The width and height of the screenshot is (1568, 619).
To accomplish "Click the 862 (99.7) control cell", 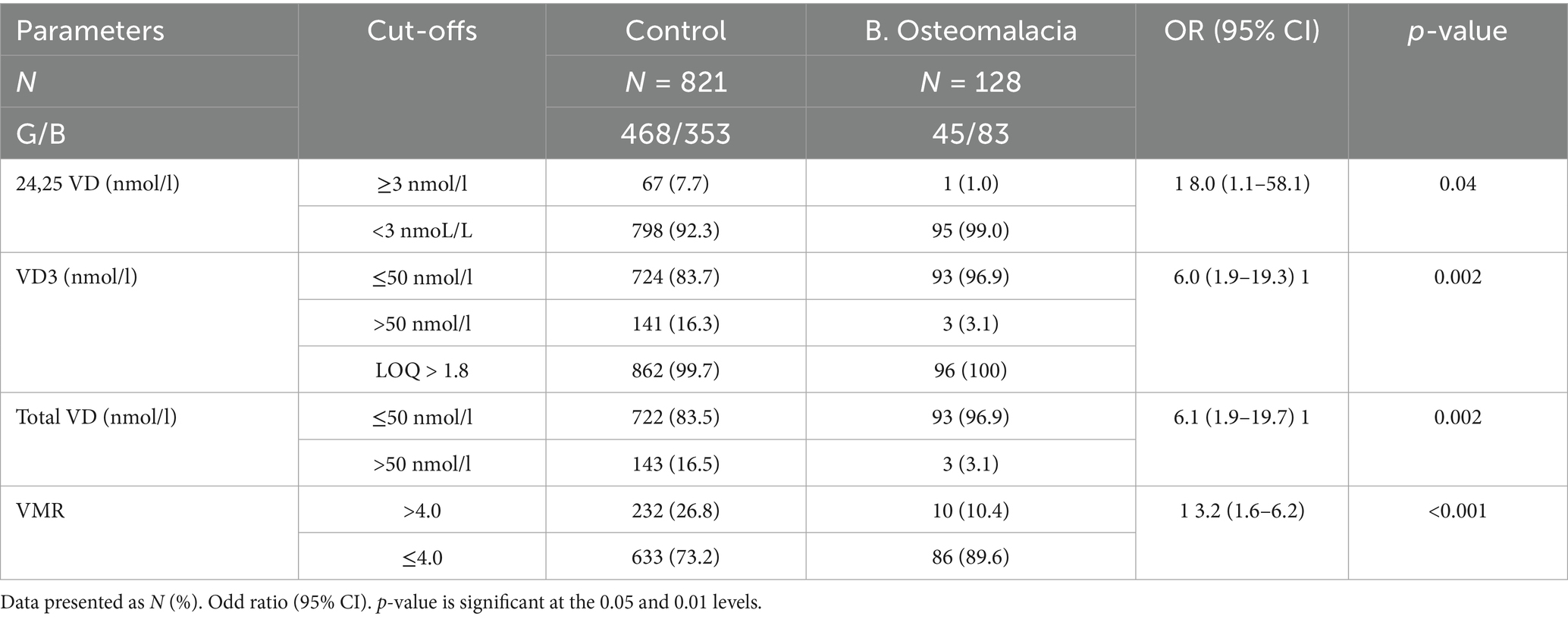I will 675,370.
